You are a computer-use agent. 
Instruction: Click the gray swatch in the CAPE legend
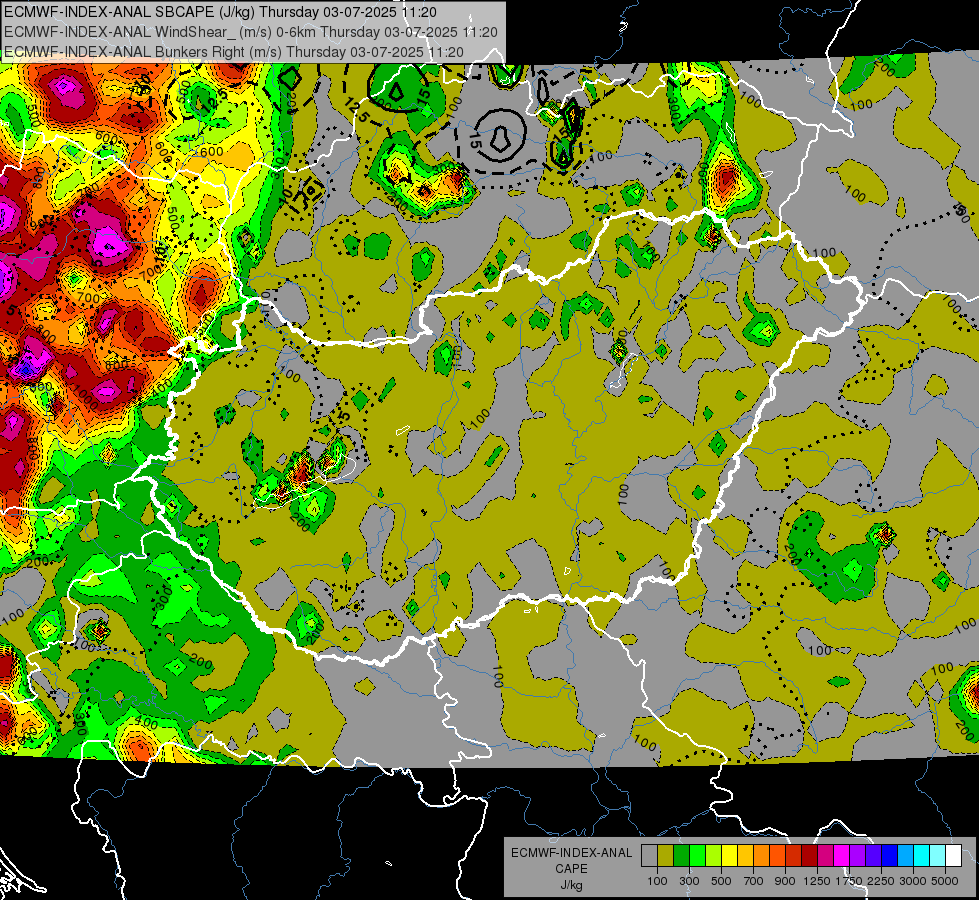(x=649, y=855)
